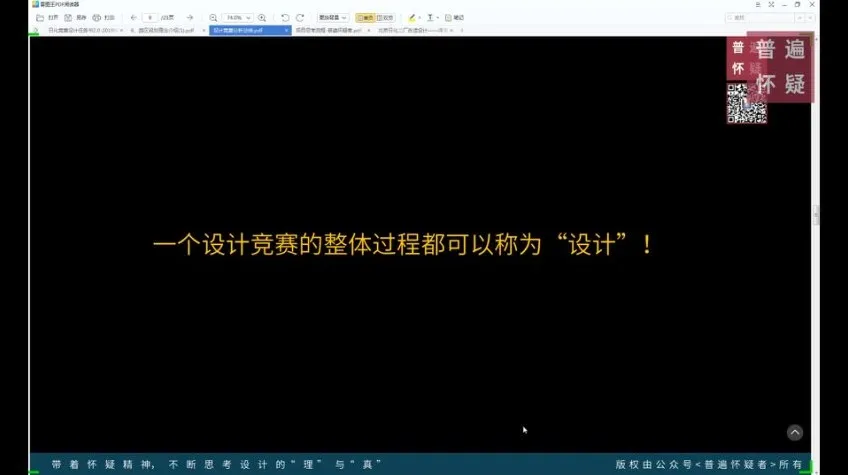Click the scroll-to-top round button
848x475 pixels.
794,433
